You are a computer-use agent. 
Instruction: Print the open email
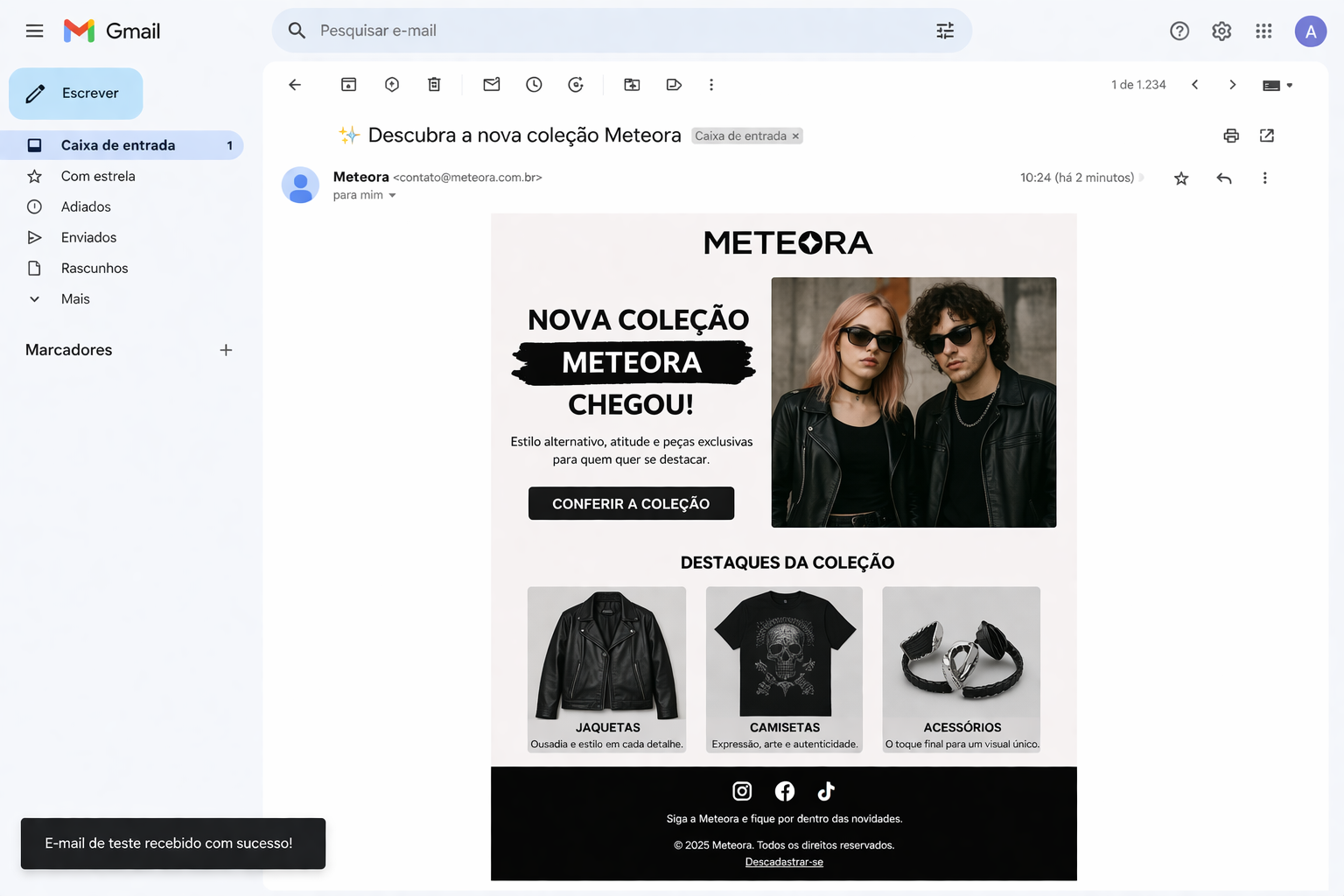pyautogui.click(x=1231, y=136)
